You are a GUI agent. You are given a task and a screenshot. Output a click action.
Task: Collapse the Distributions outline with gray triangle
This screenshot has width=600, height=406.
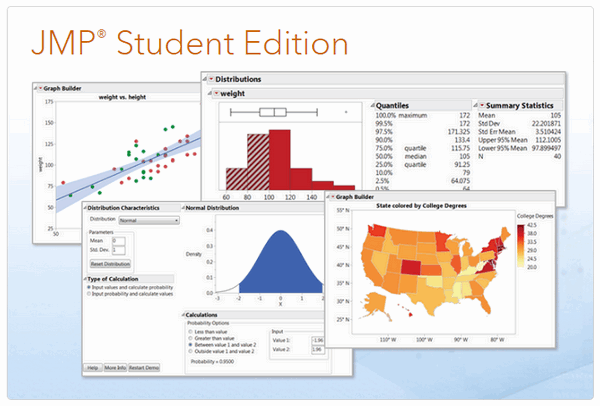click(x=205, y=79)
